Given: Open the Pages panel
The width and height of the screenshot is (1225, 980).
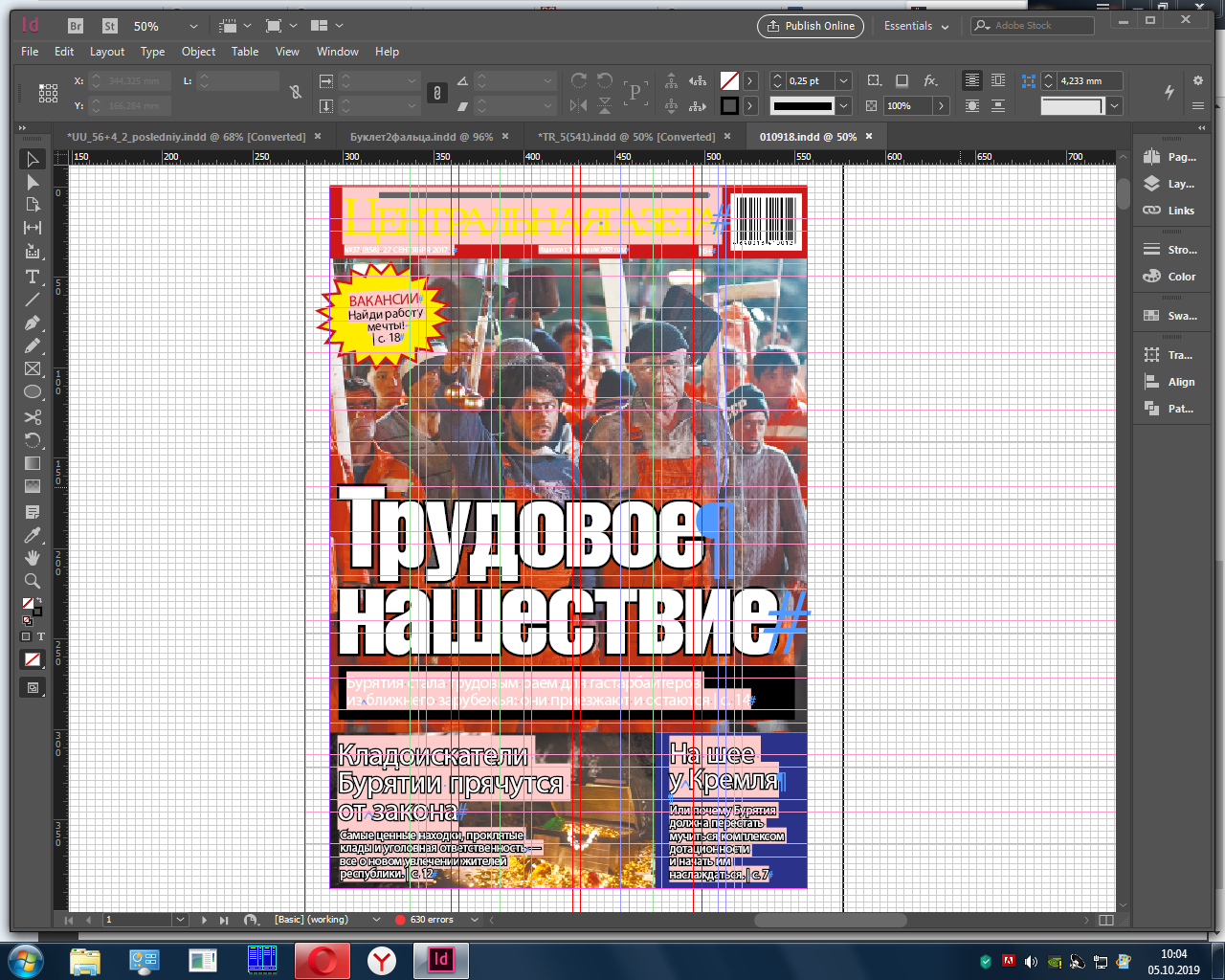Looking at the screenshot, I should (x=1170, y=157).
